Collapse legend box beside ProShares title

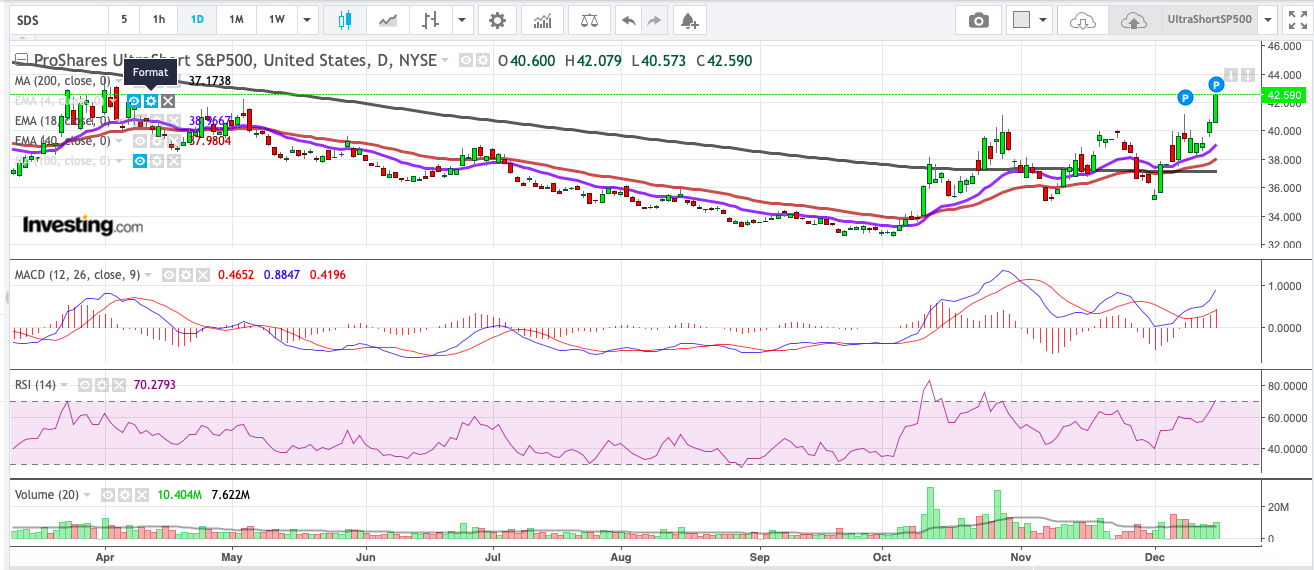pos(22,60)
